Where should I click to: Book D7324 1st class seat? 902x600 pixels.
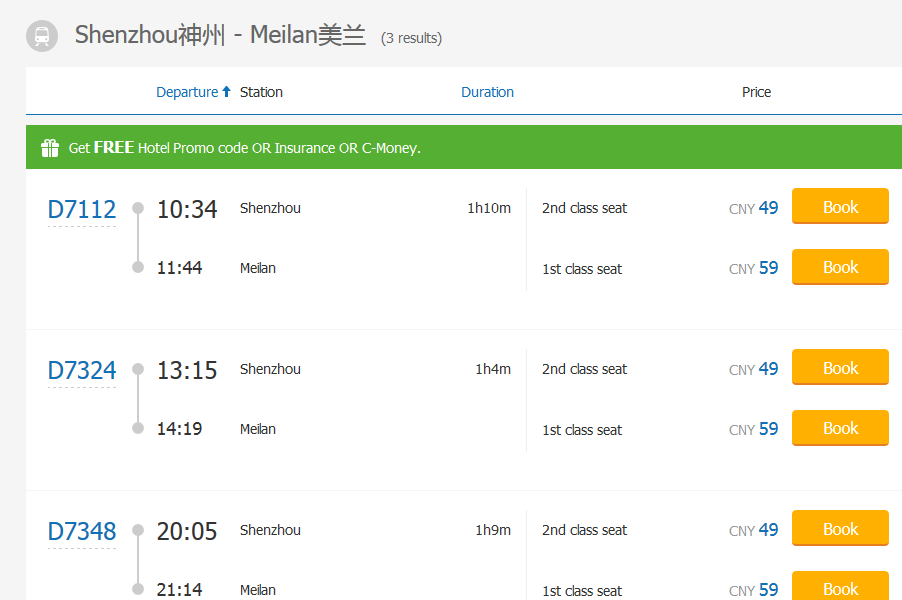pos(840,428)
